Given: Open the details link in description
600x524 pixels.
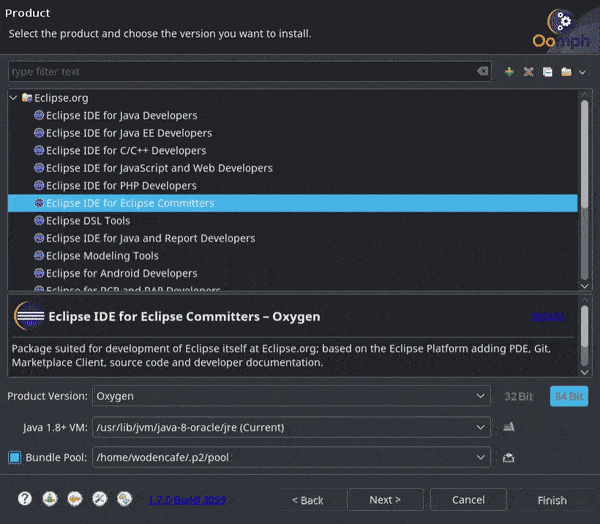Looking at the screenshot, I should (x=548, y=316).
